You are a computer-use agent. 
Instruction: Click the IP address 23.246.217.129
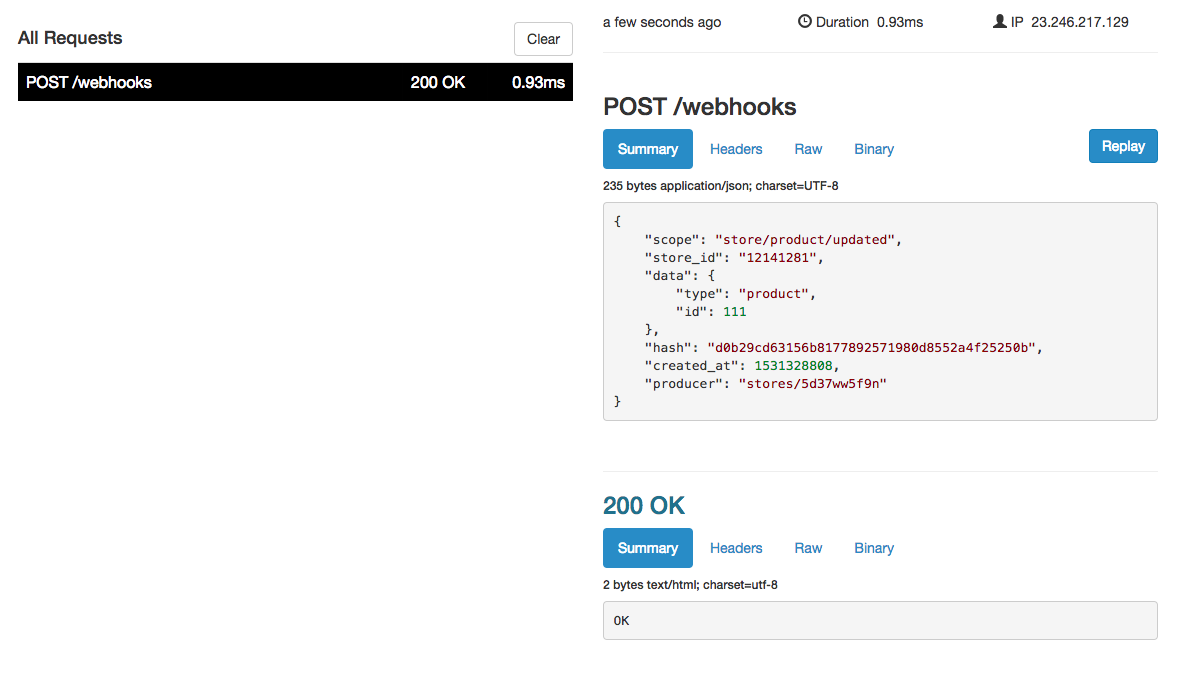pyautogui.click(x=1080, y=21)
